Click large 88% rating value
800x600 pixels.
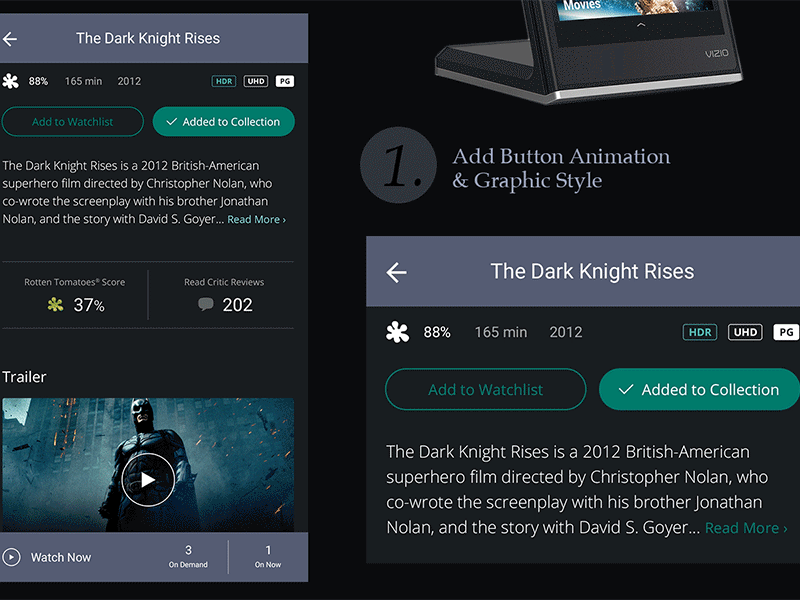tap(437, 332)
